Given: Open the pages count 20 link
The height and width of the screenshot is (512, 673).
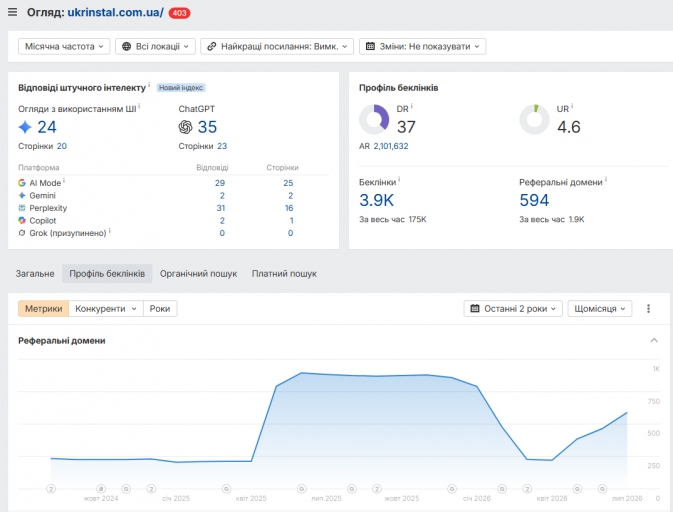Looking at the screenshot, I should tap(62, 146).
